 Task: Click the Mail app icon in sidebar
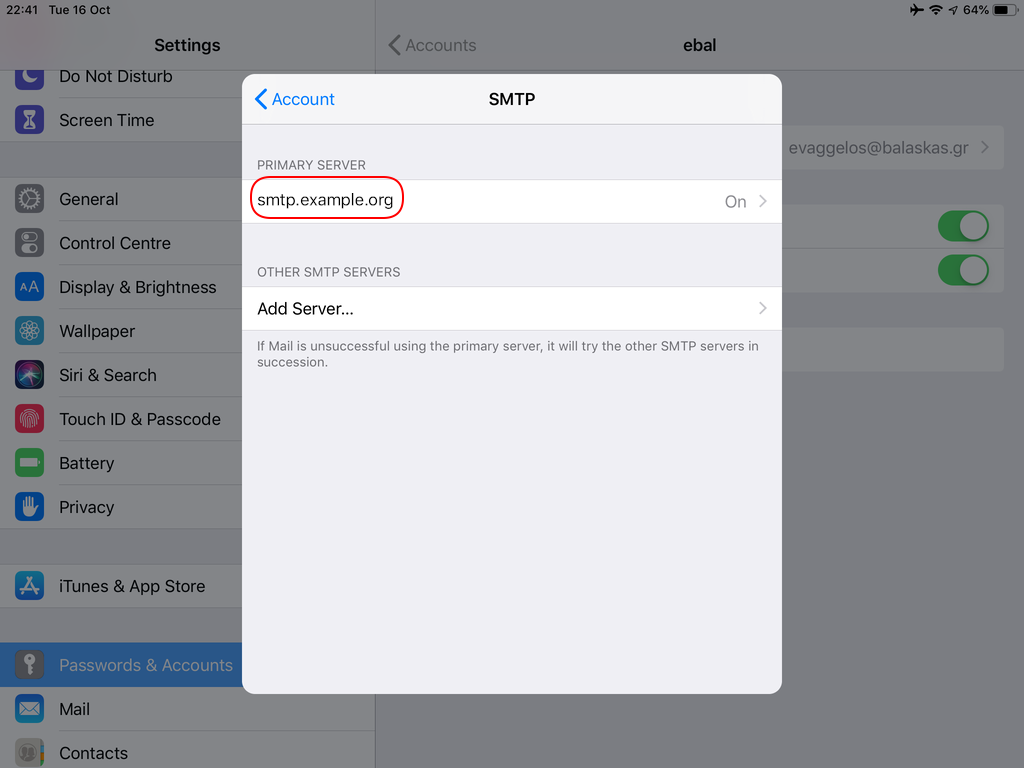coord(30,709)
